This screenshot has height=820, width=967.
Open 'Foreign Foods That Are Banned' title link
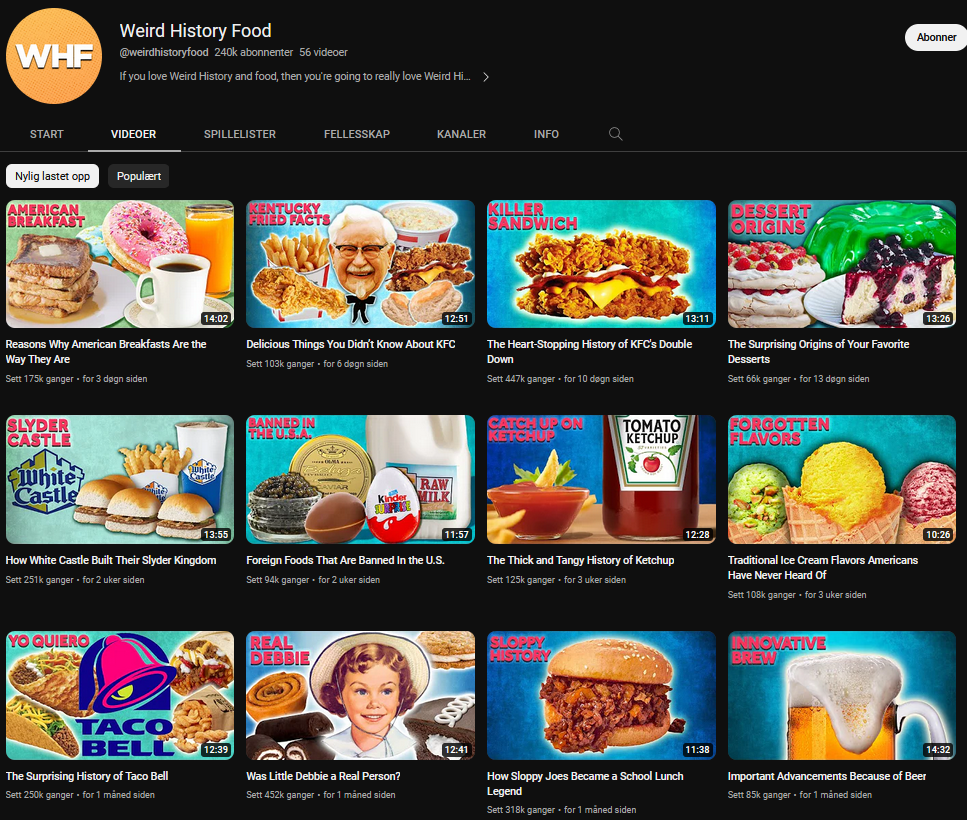pyautogui.click(x=345, y=560)
